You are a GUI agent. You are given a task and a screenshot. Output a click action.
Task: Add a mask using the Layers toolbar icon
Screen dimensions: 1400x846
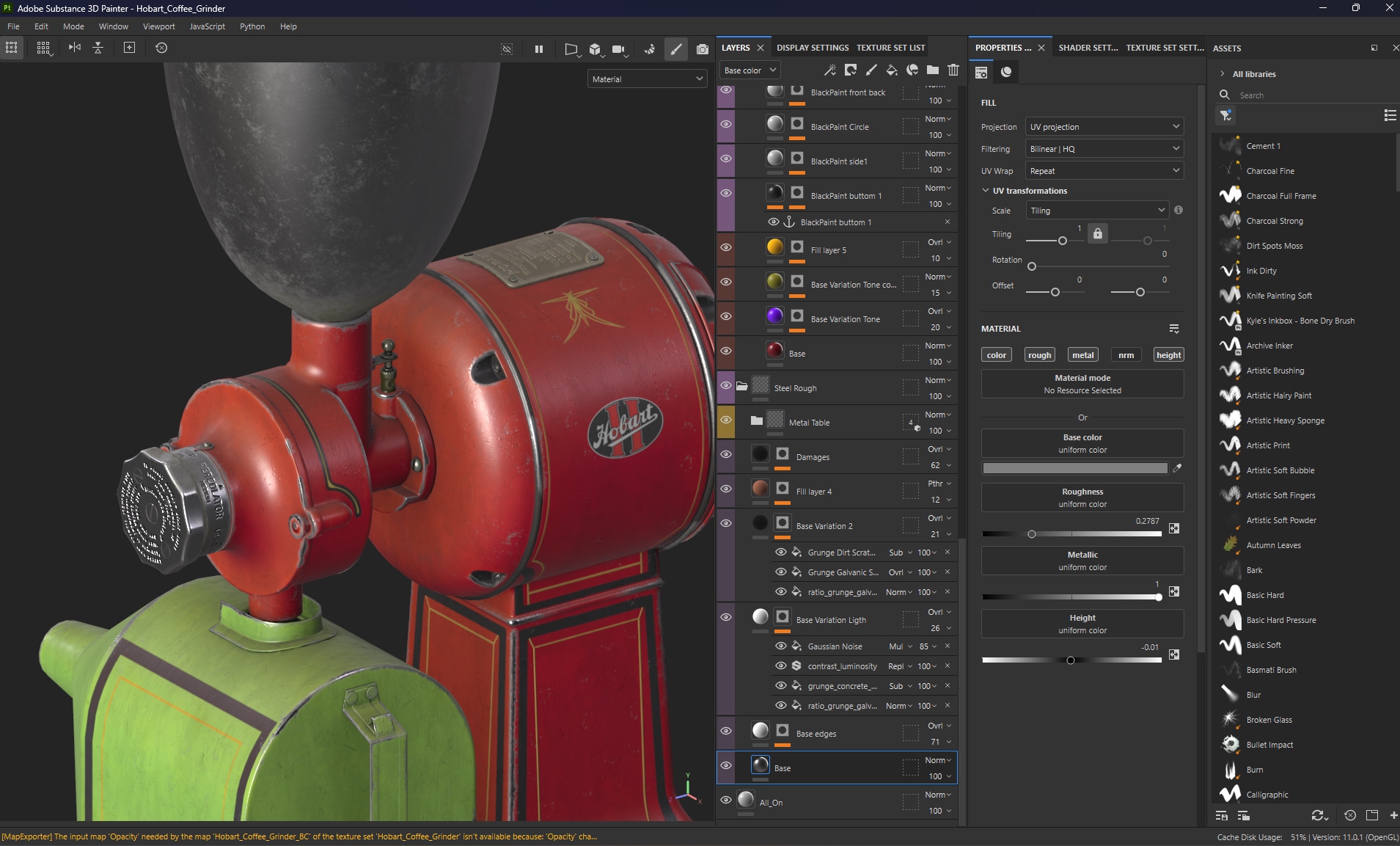click(x=851, y=70)
